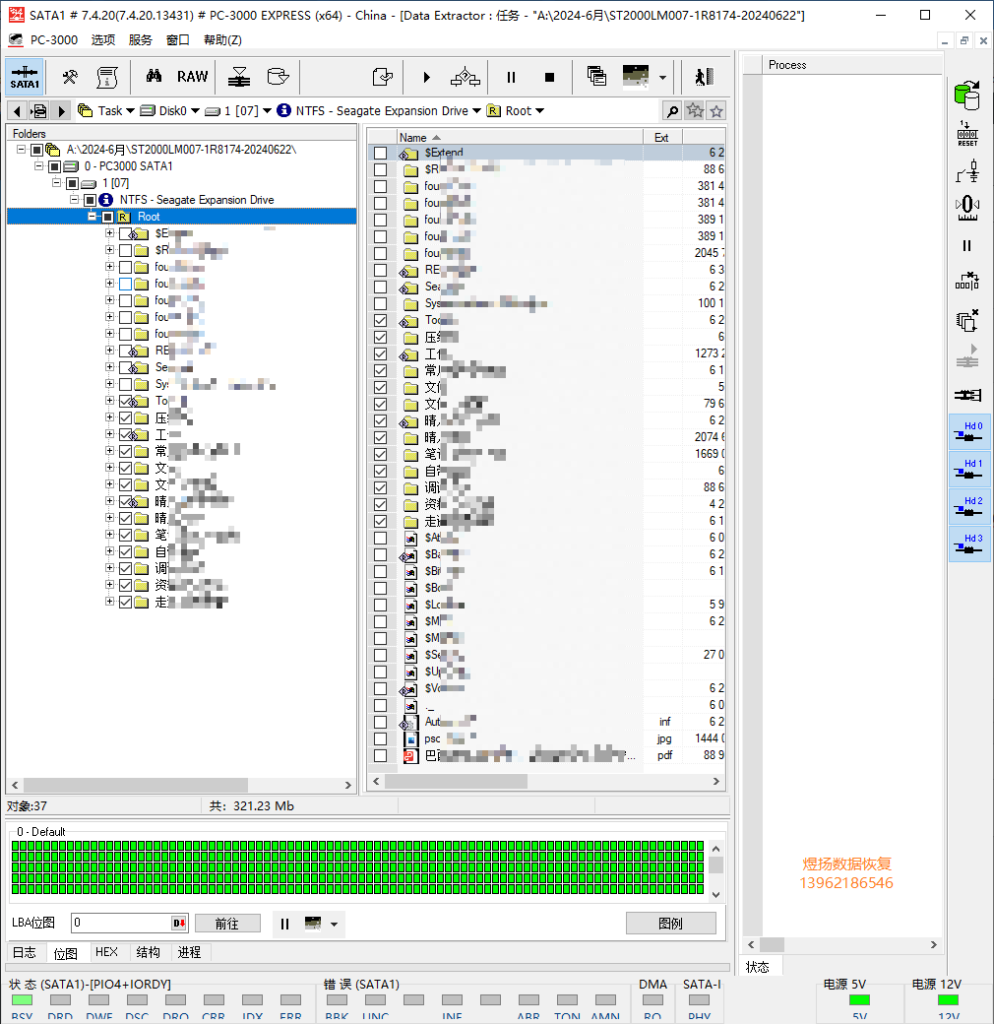Open the 服务 menu

pyautogui.click(x=140, y=40)
